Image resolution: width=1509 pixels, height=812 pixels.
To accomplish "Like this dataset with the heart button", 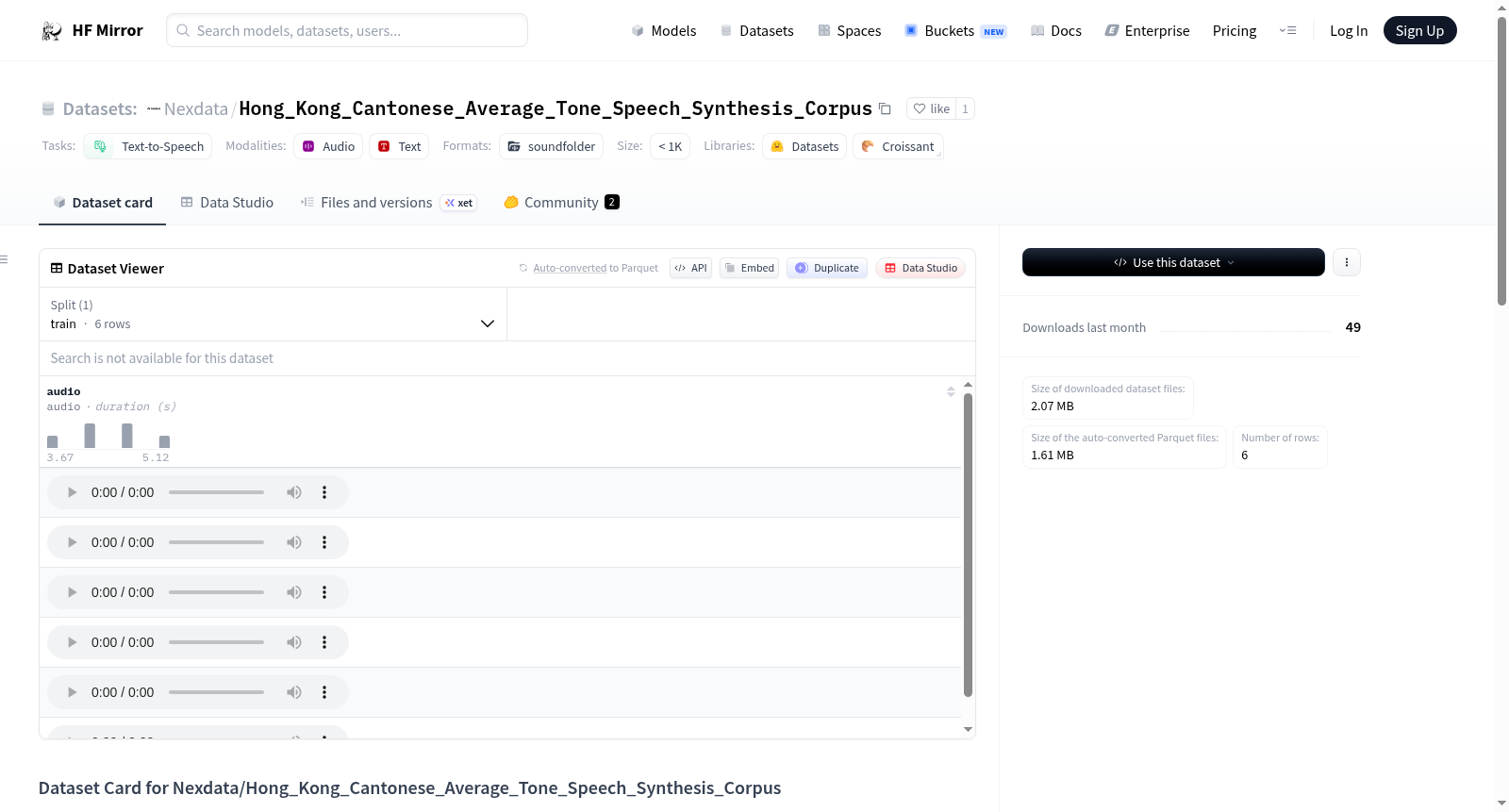I will click(931, 108).
